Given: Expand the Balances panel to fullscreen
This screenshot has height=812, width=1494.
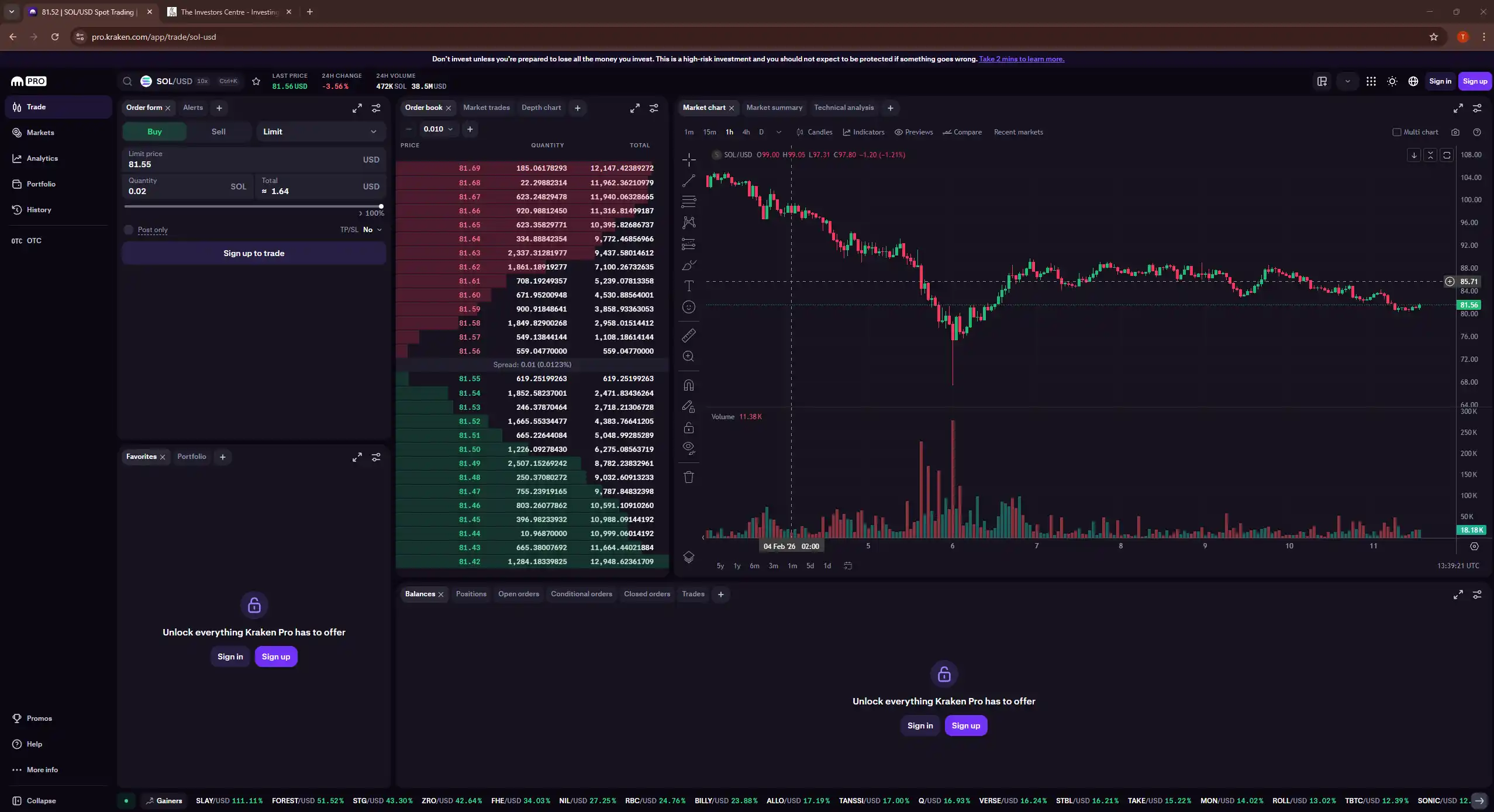Looking at the screenshot, I should [x=1458, y=595].
